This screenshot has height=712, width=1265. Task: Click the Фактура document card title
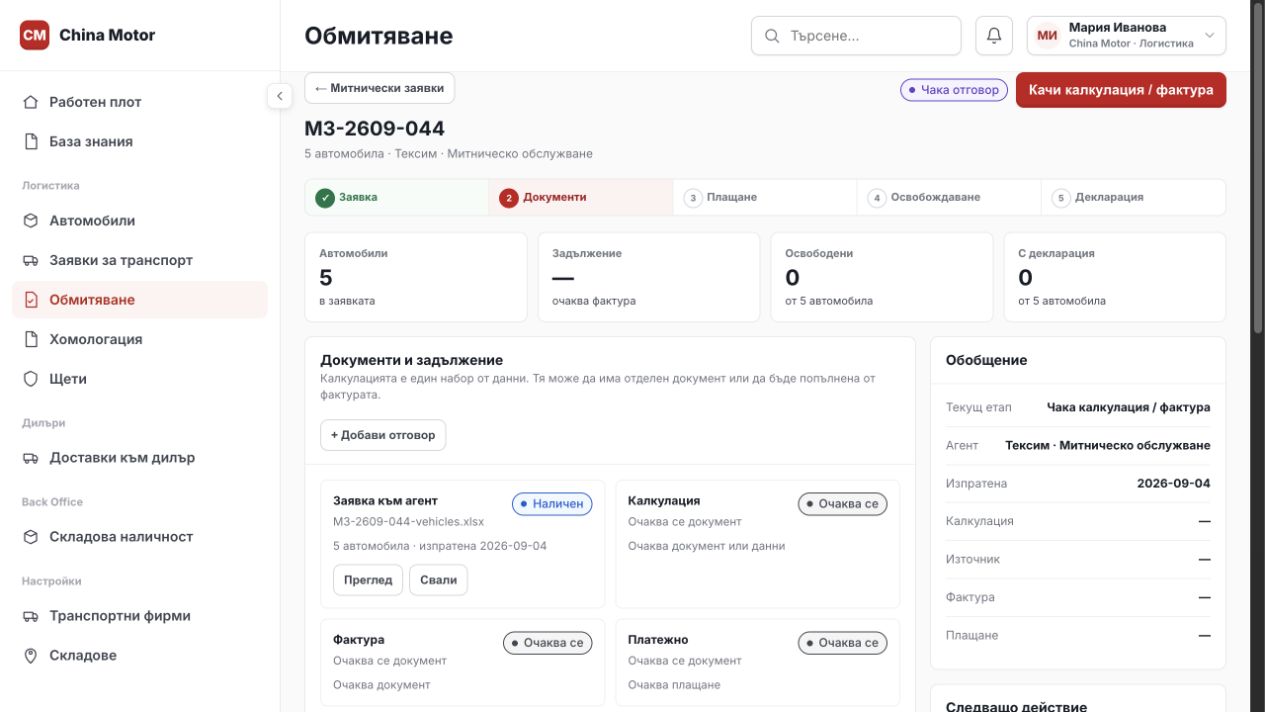[x=359, y=640]
